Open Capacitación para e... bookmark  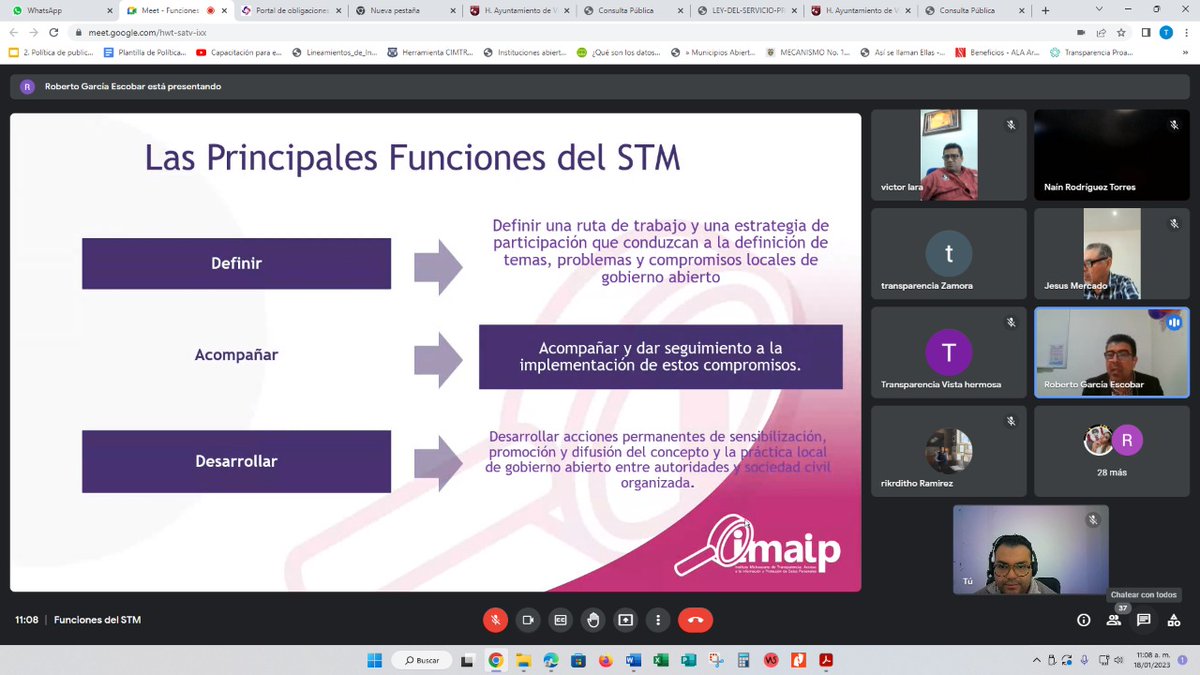tap(239, 53)
